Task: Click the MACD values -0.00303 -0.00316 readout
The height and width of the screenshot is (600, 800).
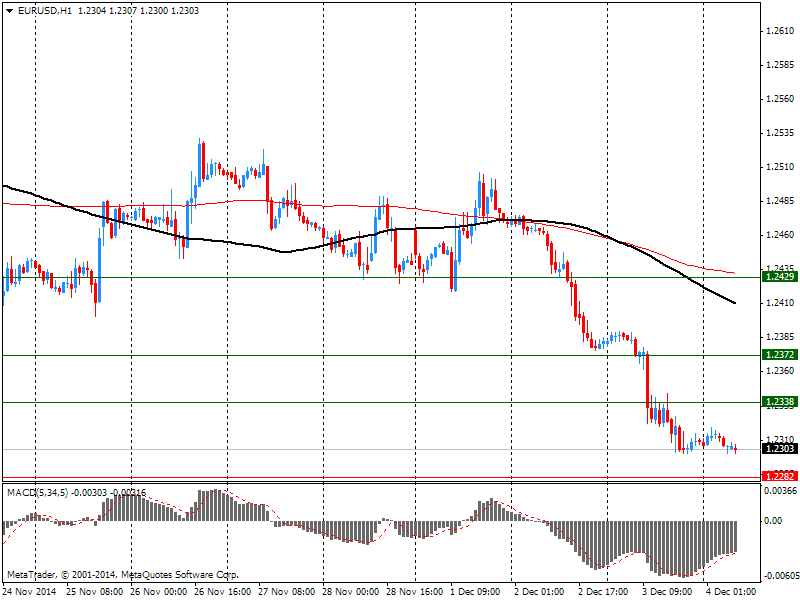Action: [108, 492]
